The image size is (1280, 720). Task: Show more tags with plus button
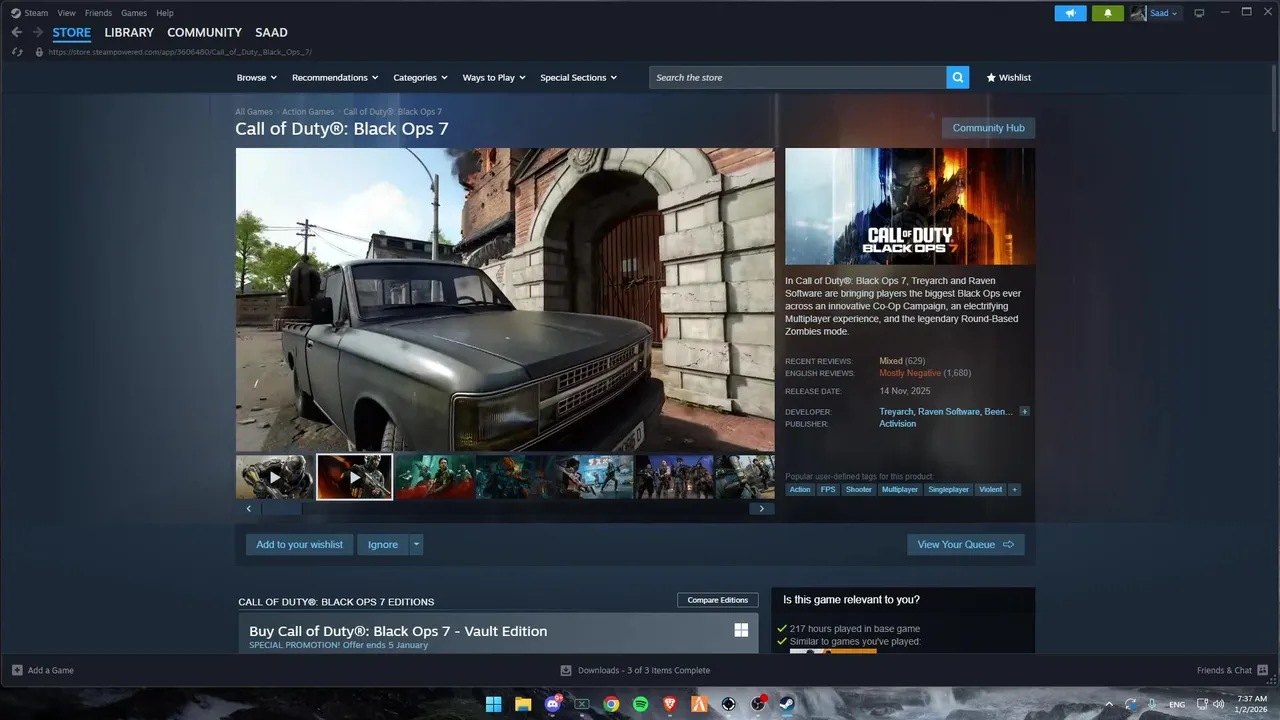pyautogui.click(x=1015, y=490)
